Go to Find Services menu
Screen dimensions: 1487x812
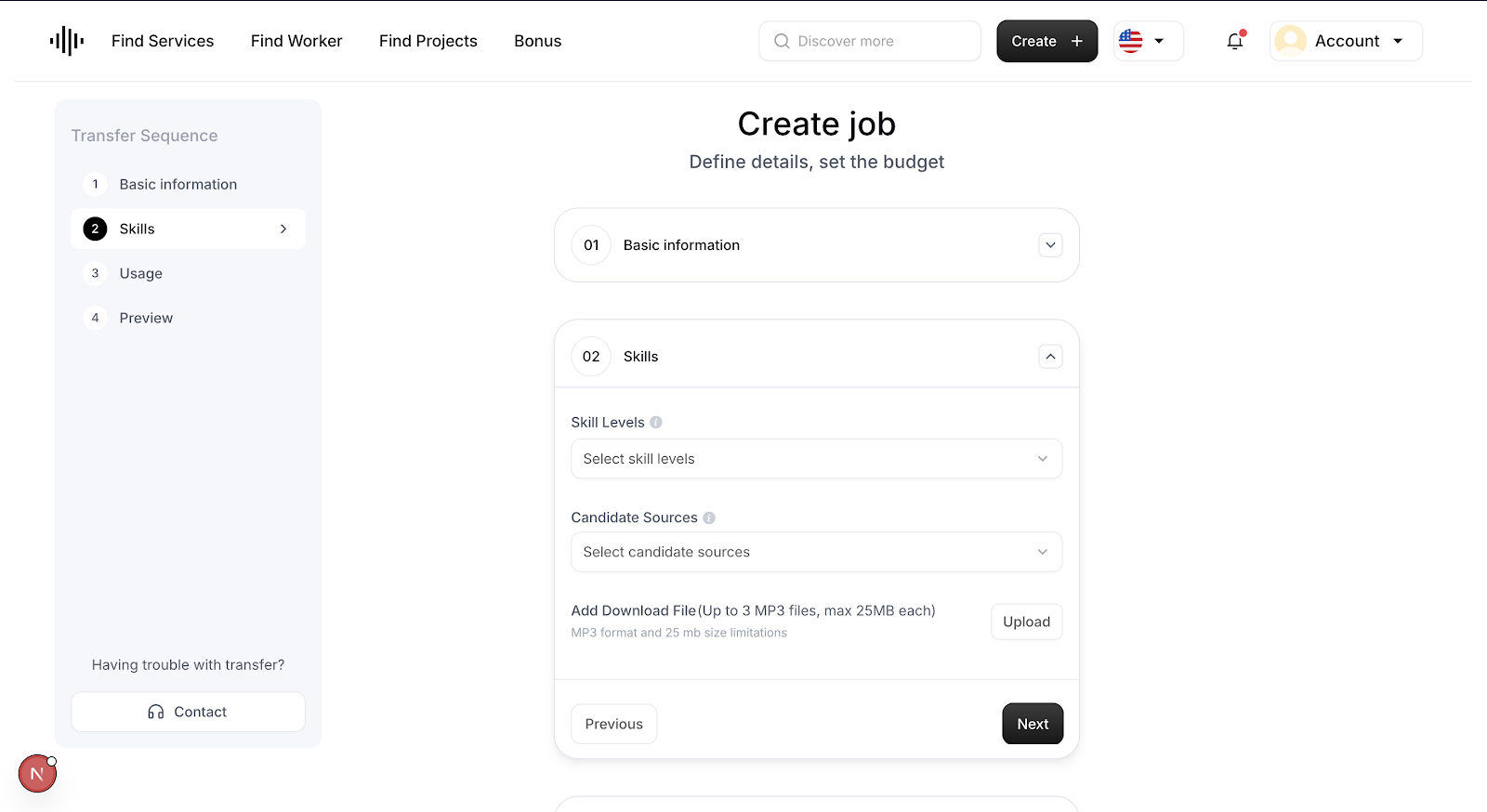point(163,41)
